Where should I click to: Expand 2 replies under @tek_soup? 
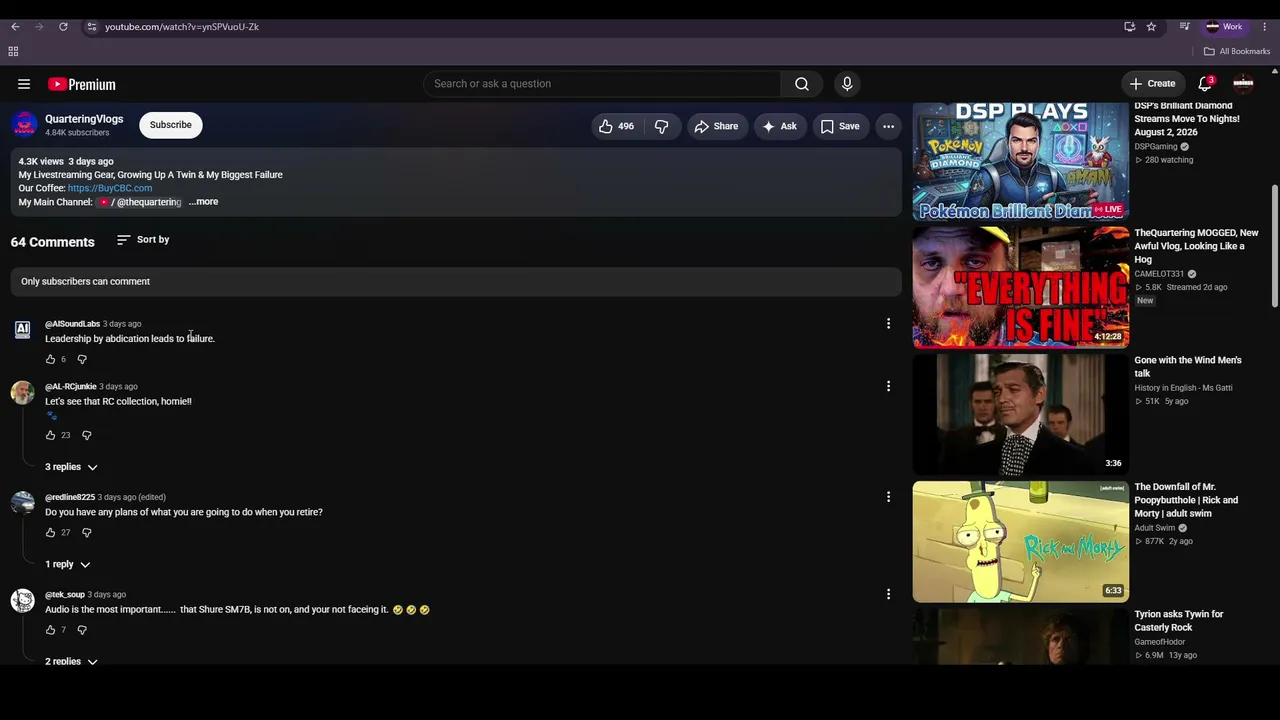71,661
